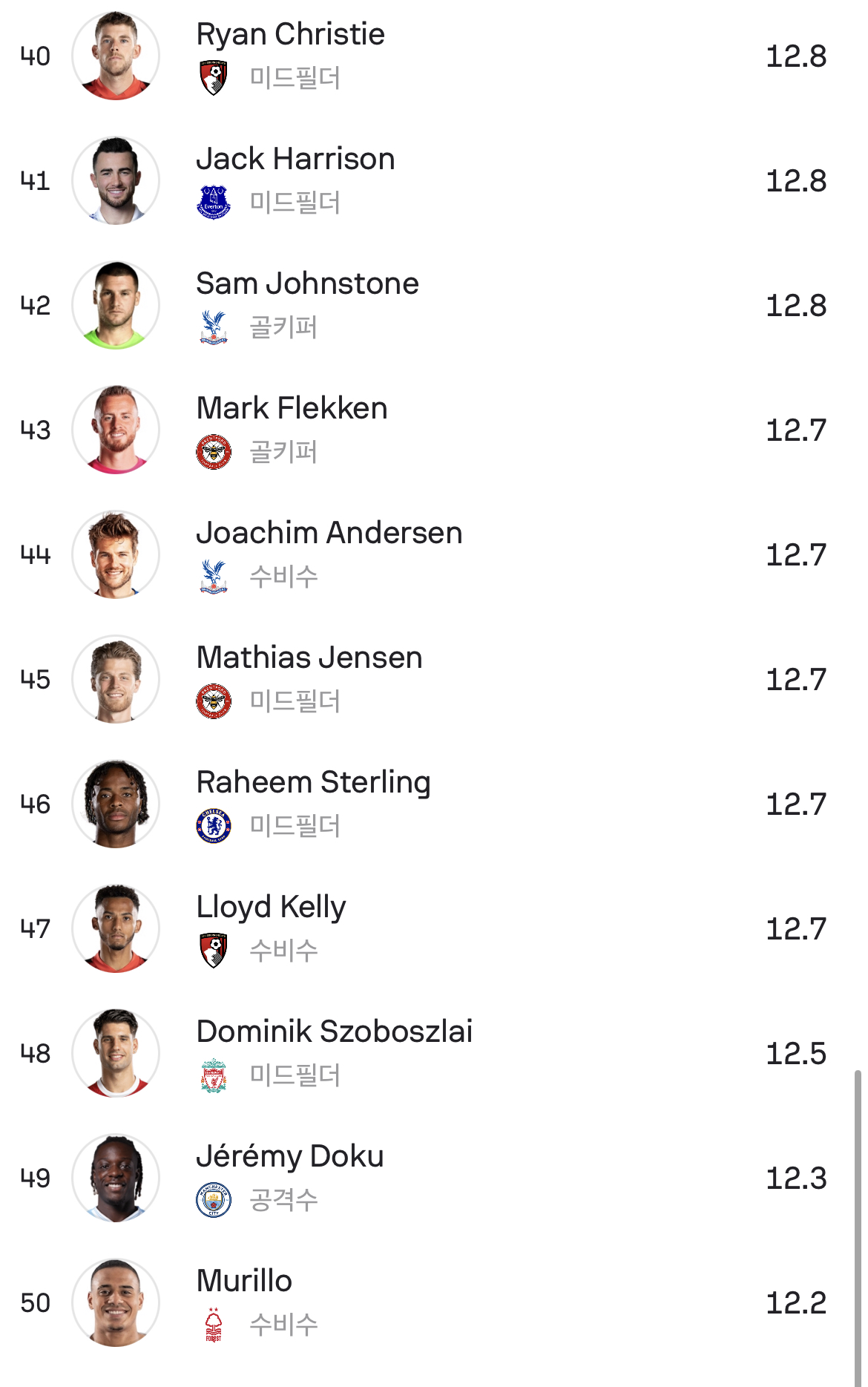Open Joachim Andersen's player photo
The image size is (868, 1387).
click(116, 555)
